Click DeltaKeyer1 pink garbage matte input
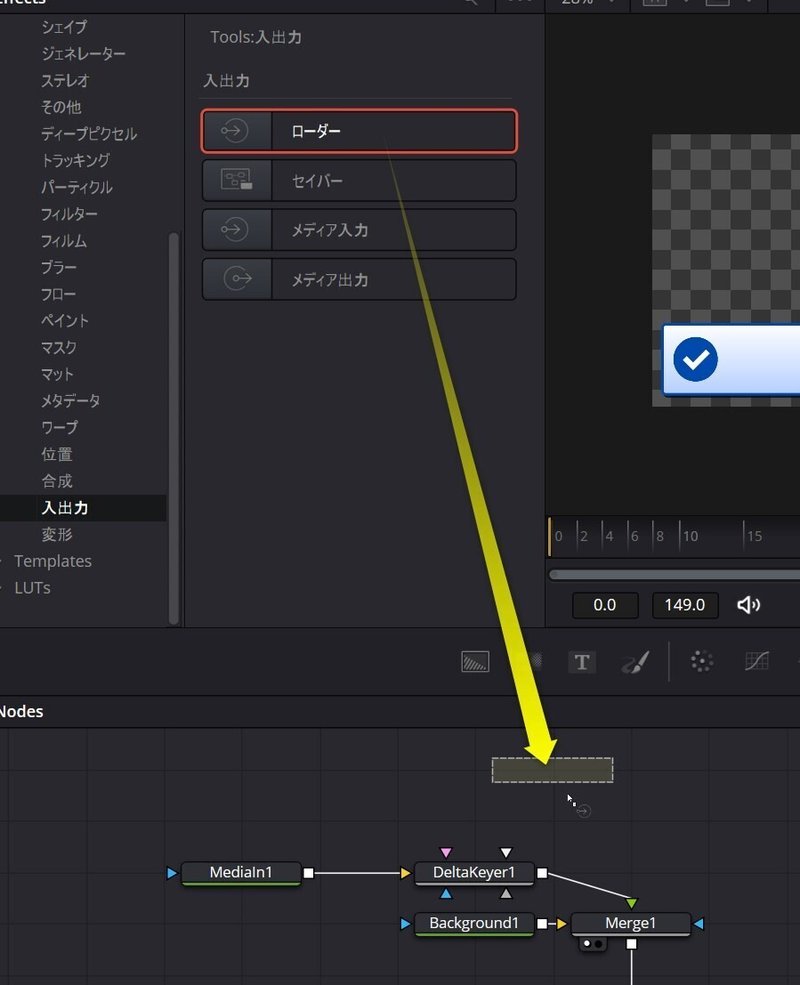 [x=446, y=852]
